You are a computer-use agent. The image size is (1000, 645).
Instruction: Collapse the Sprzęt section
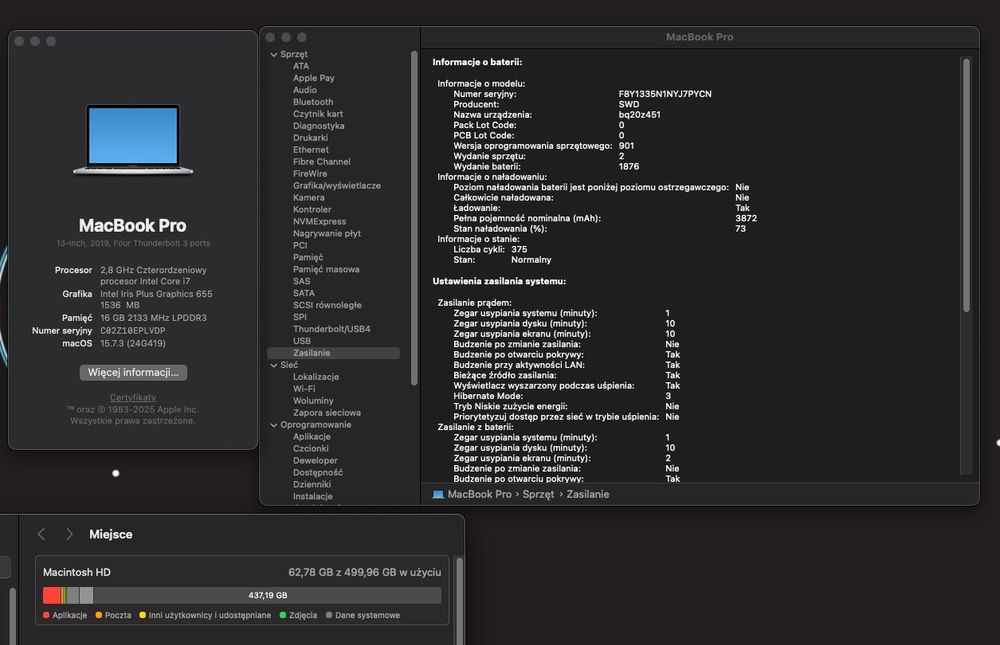(x=274, y=55)
